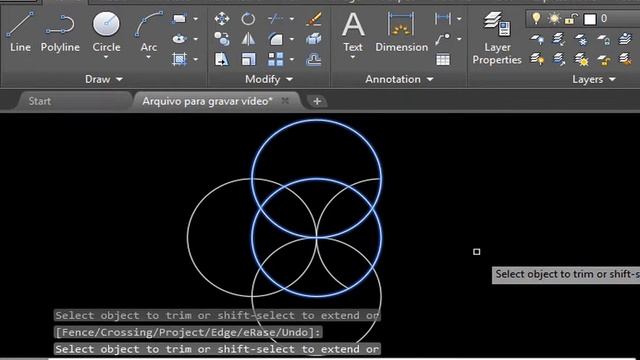The image size is (640, 360).
Task: Click the layer 0 name in dropdown
Action: [604, 18]
